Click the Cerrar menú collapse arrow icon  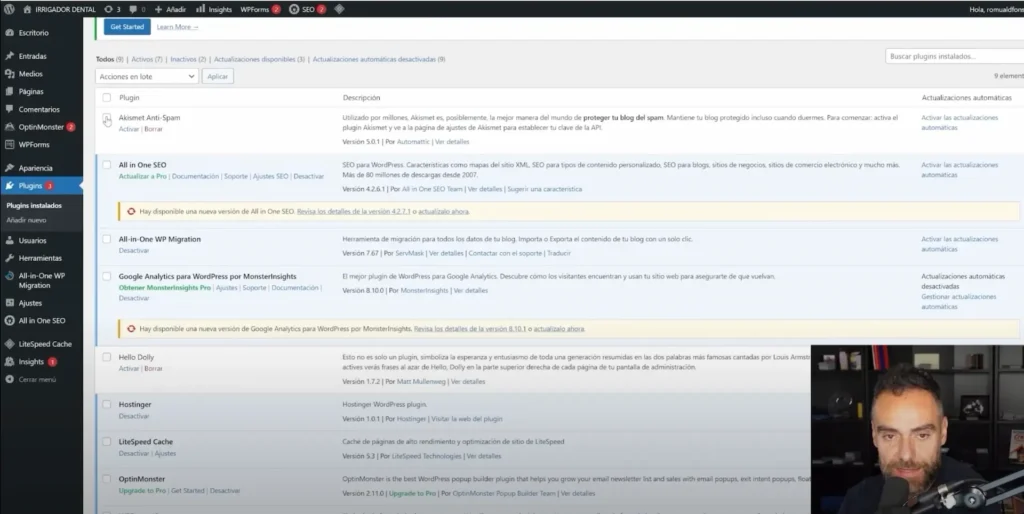9,379
